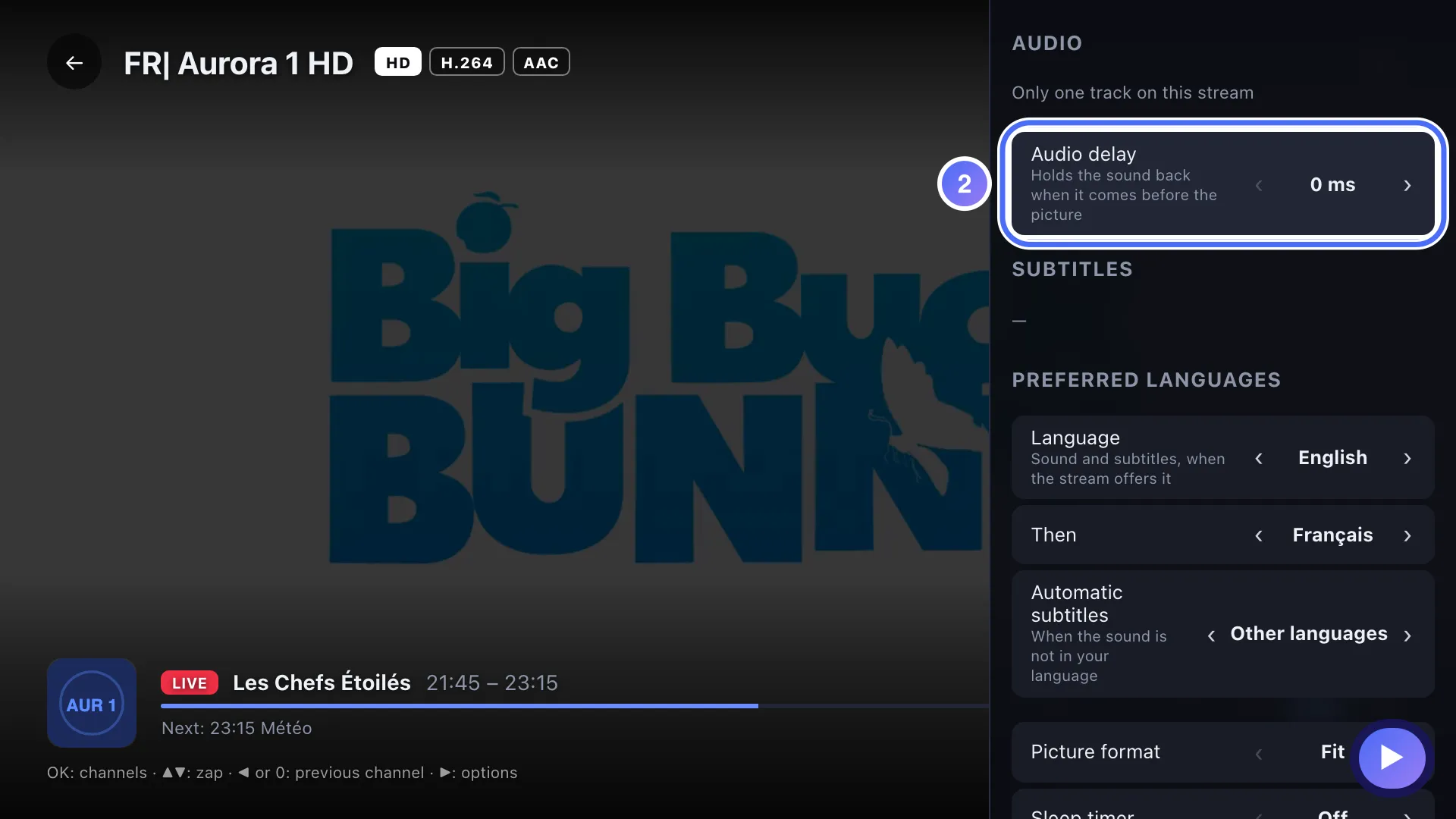Click the Picture format label
Viewport: 1456px width, 819px height.
(x=1095, y=752)
